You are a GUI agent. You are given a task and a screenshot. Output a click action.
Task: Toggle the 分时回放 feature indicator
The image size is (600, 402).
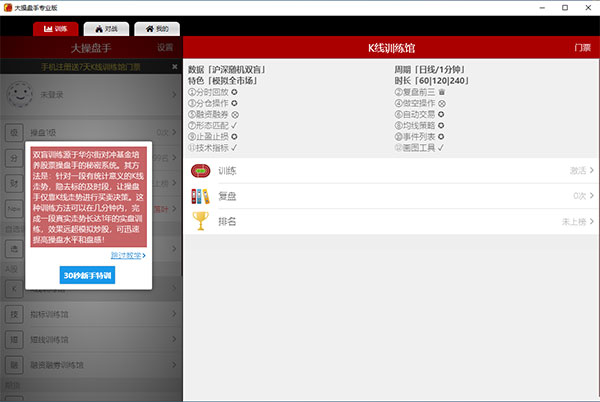(x=234, y=92)
